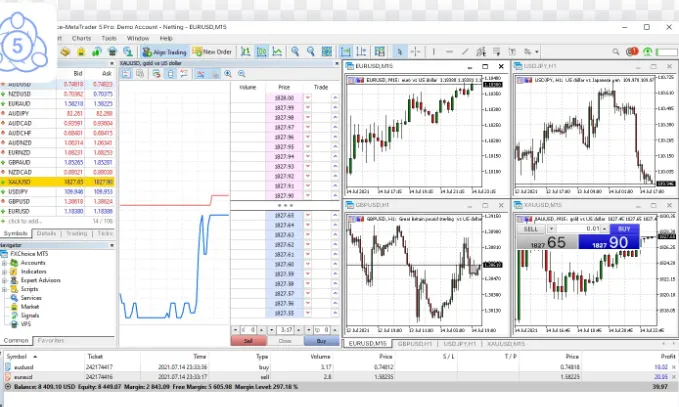Click SELL 1827.65 one-click trading button
The height and width of the screenshot is (407, 679).
pos(547,242)
